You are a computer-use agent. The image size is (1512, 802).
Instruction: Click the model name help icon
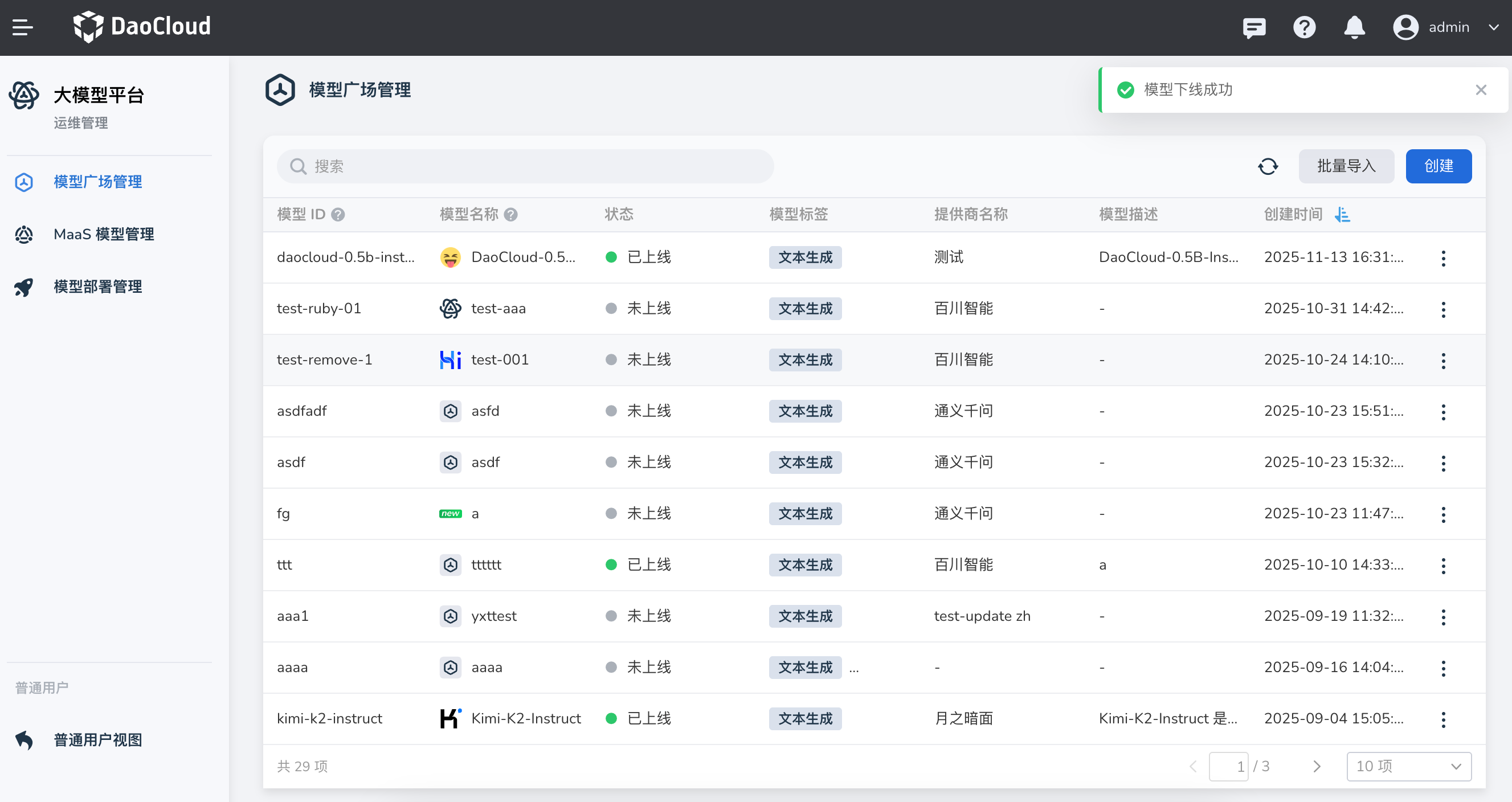(510, 215)
